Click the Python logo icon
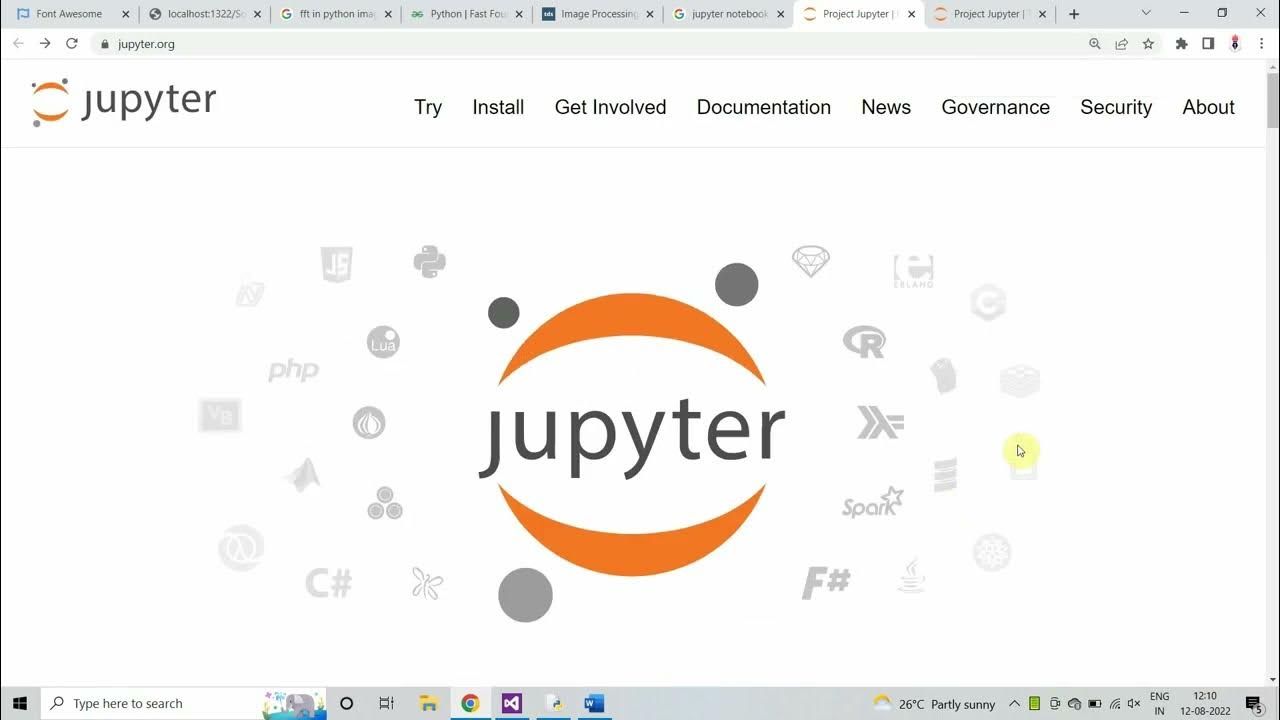 [x=429, y=262]
